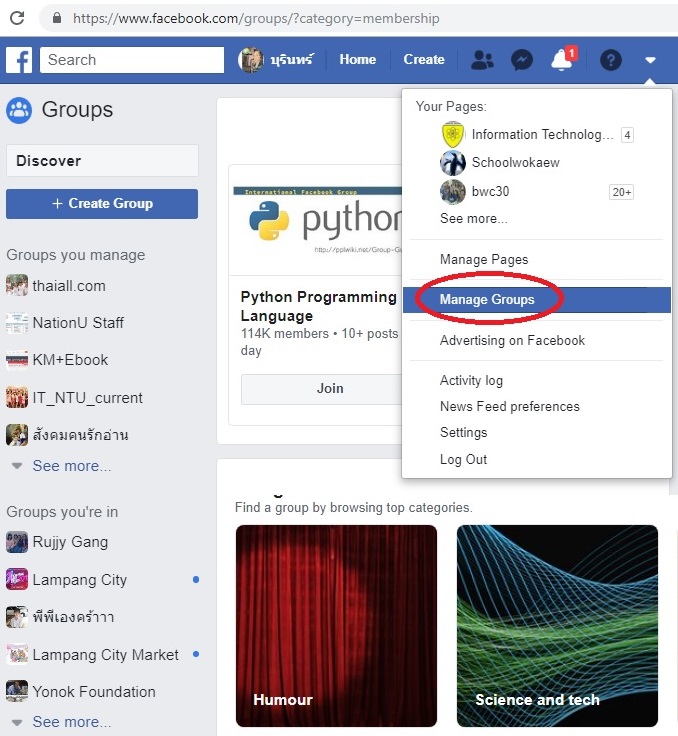Click the Lampang City group icon

17,580
